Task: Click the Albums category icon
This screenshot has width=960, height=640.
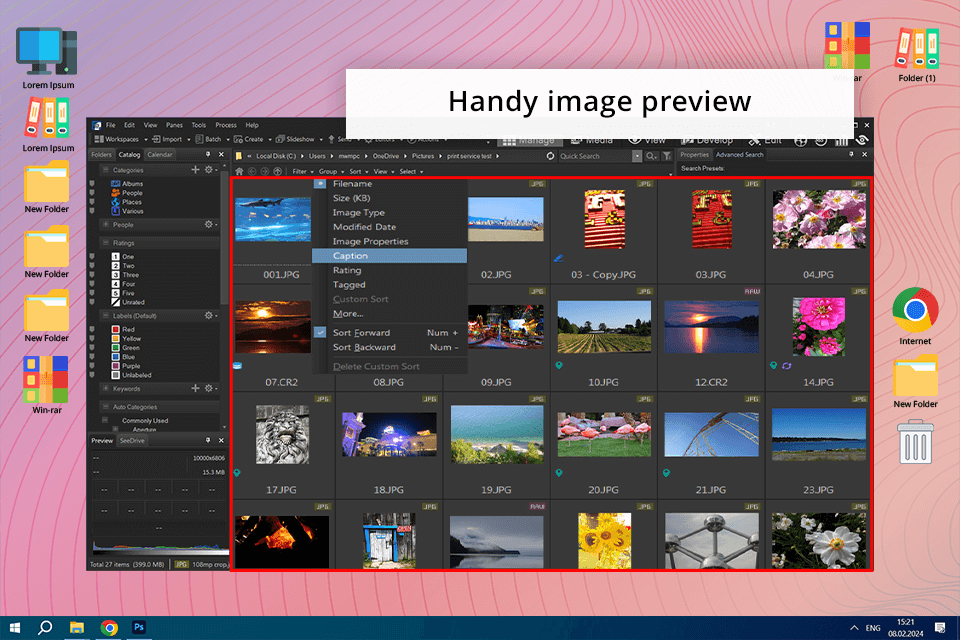Action: (116, 184)
